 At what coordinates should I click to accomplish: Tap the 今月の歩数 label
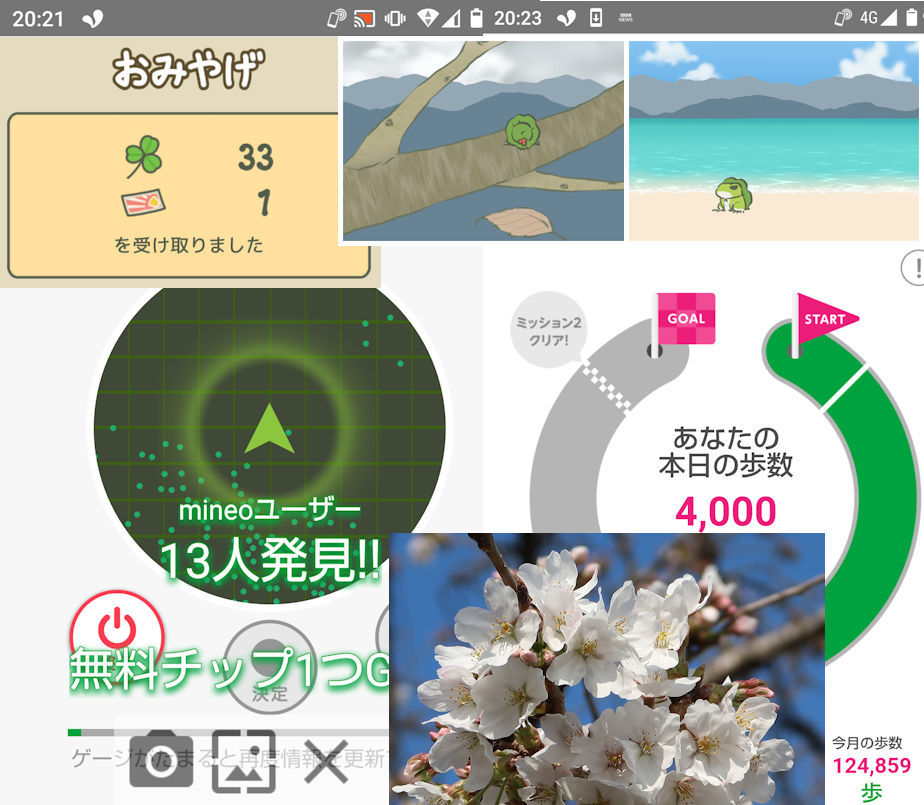click(x=867, y=743)
